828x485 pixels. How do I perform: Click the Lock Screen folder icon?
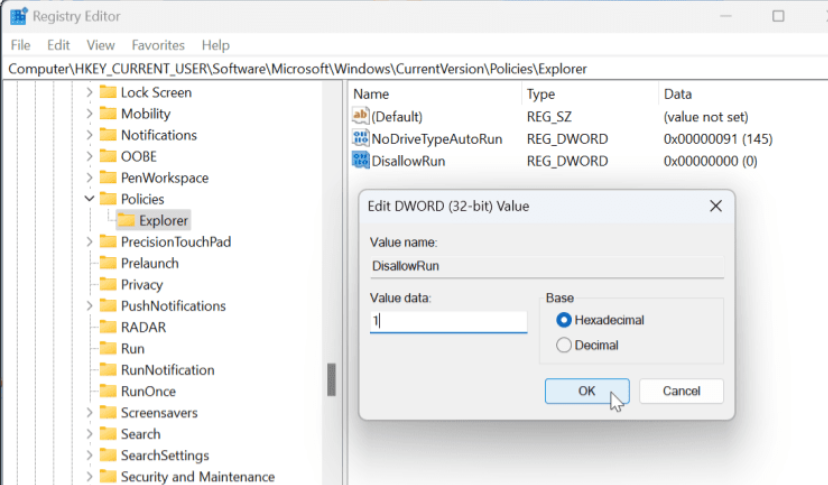[108, 92]
